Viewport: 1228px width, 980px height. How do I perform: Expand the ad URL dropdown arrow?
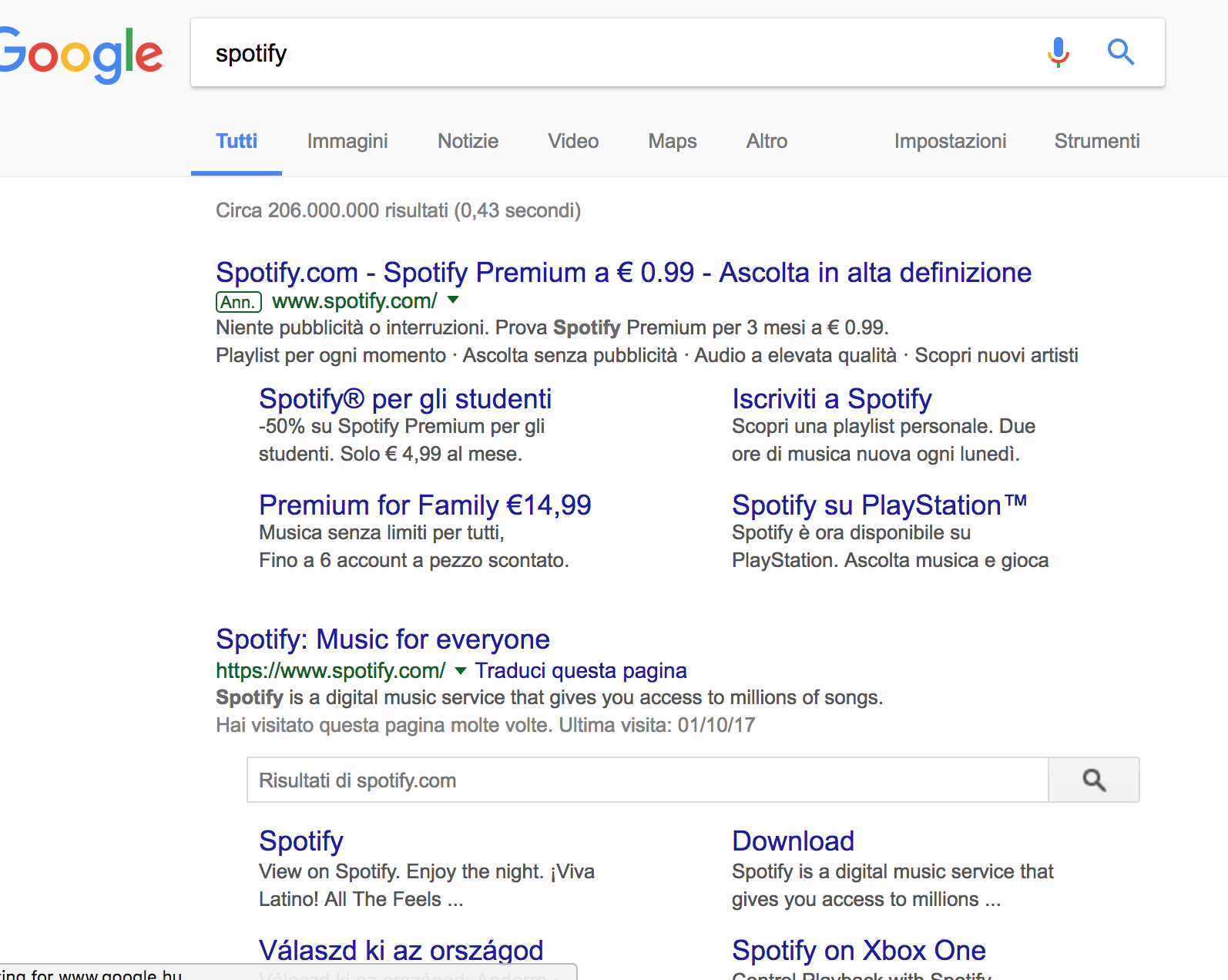[453, 300]
